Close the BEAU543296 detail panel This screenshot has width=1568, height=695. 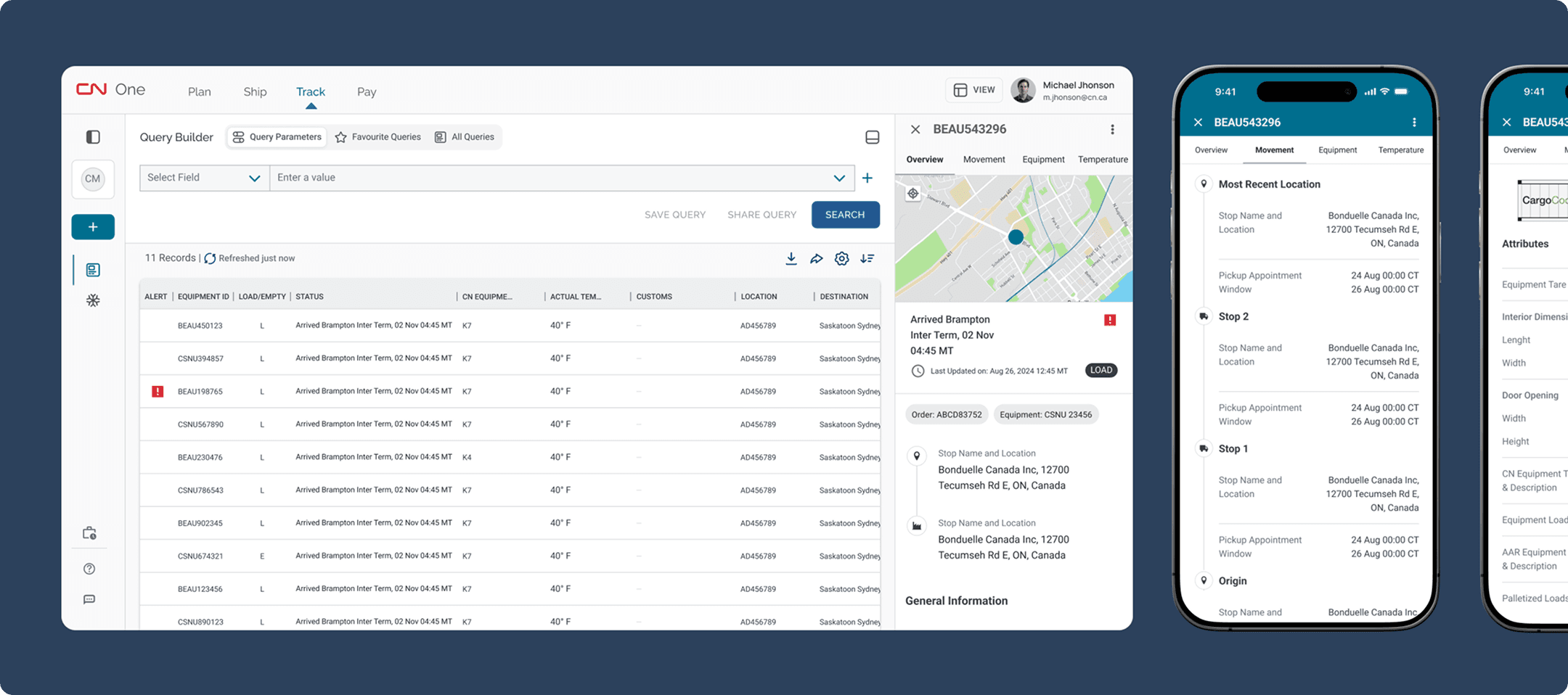[915, 129]
